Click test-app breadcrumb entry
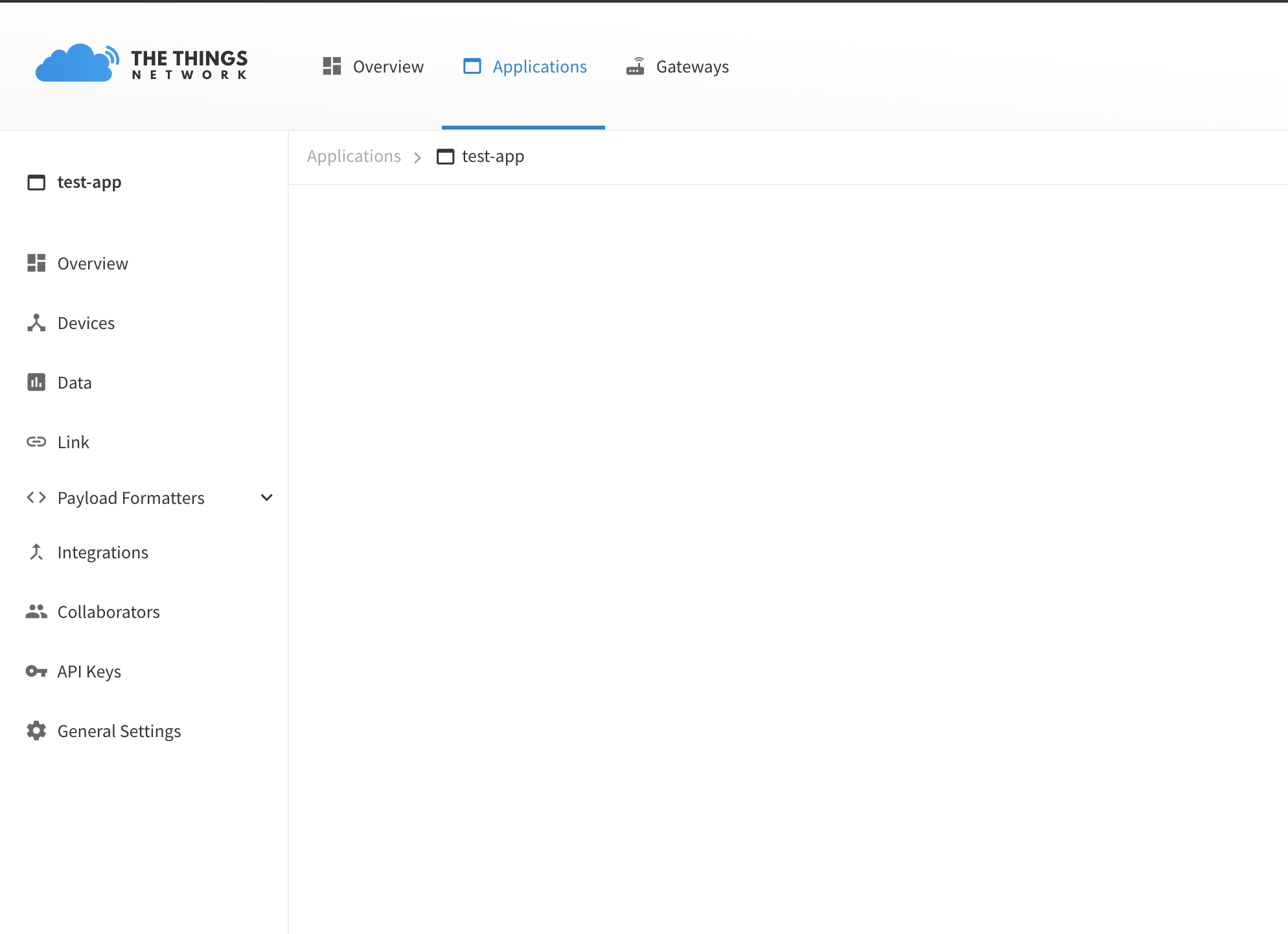Viewport: 1288px width, 934px height. click(x=492, y=156)
